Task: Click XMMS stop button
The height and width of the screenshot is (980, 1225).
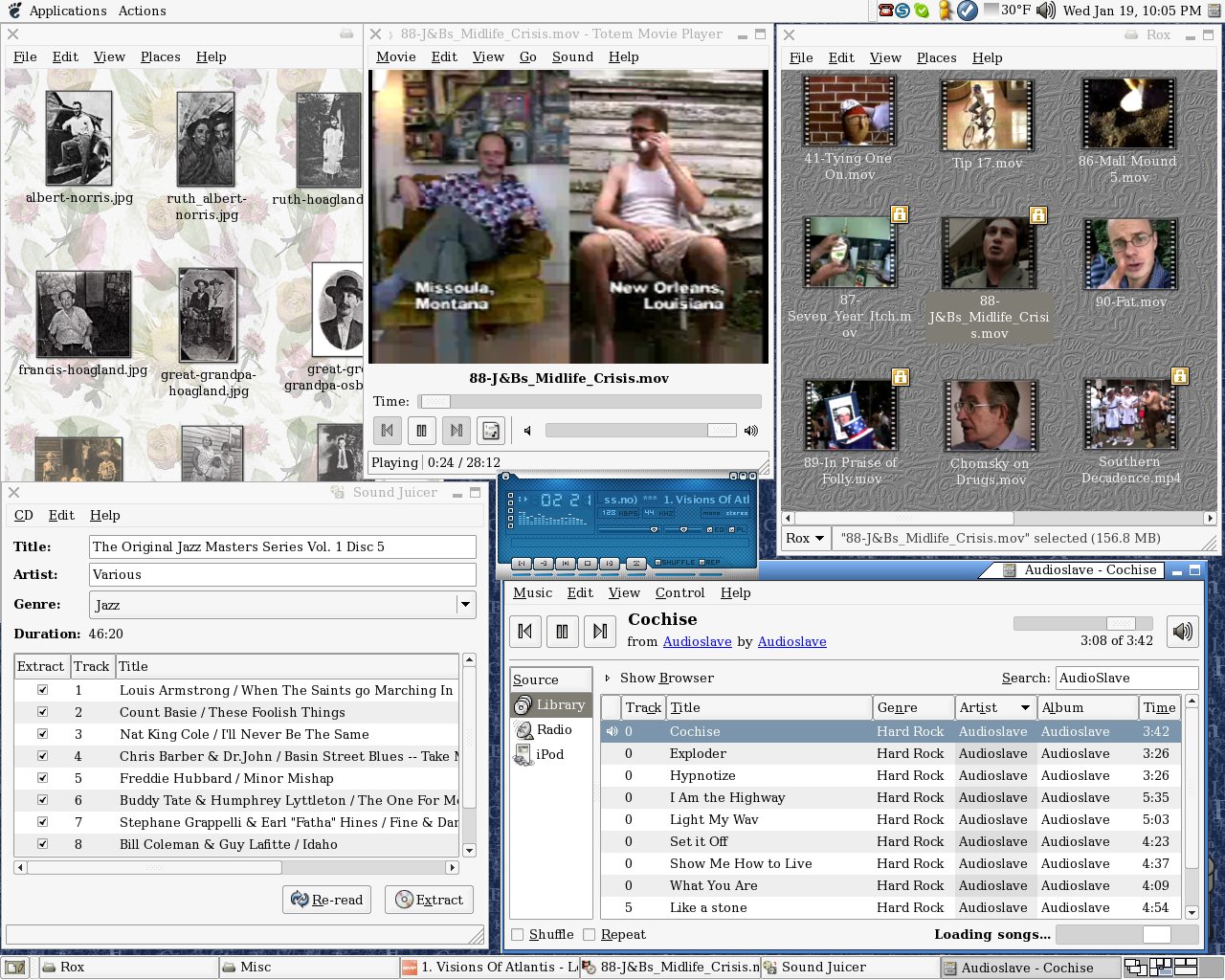Action: [x=588, y=564]
